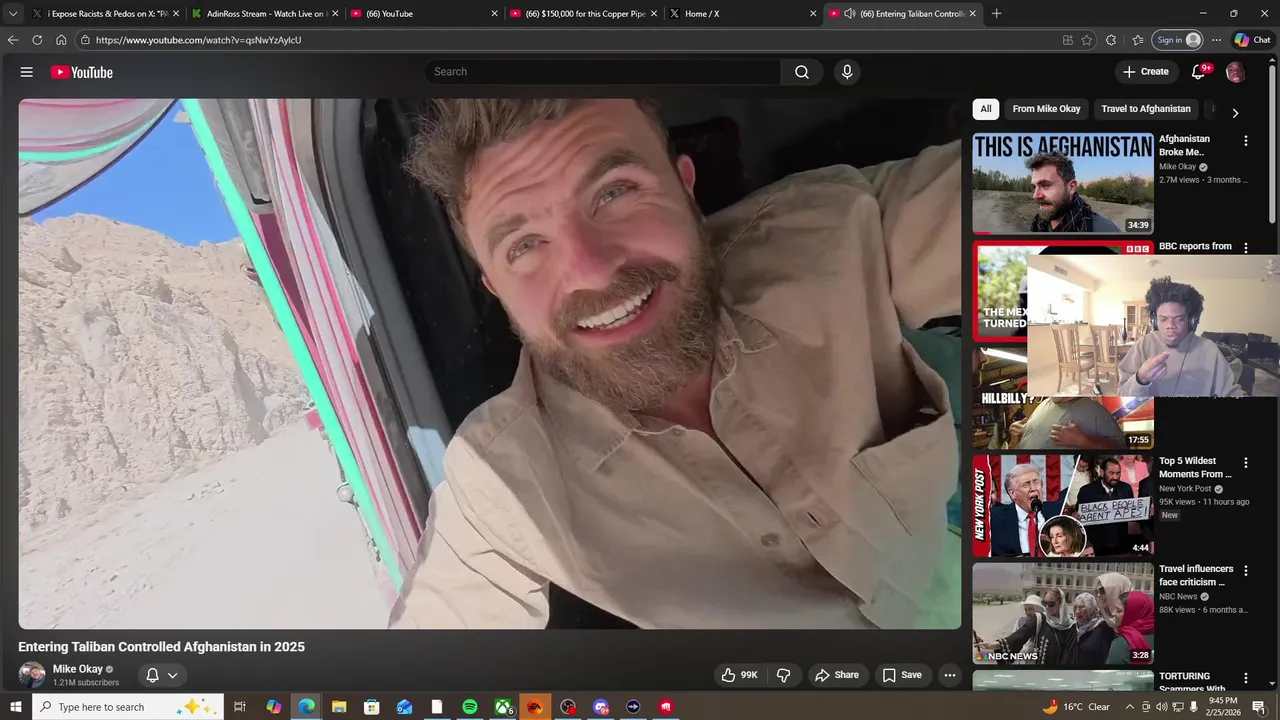This screenshot has height=720, width=1280.
Task: Switch to the Home / X tab
Action: click(742, 14)
